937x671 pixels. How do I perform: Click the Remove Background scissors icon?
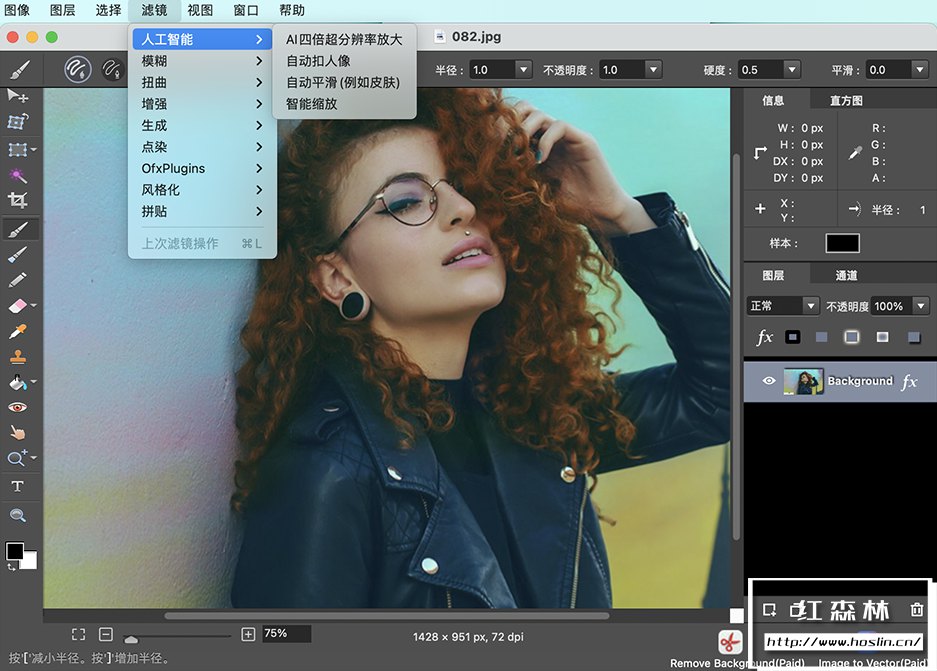click(730, 642)
